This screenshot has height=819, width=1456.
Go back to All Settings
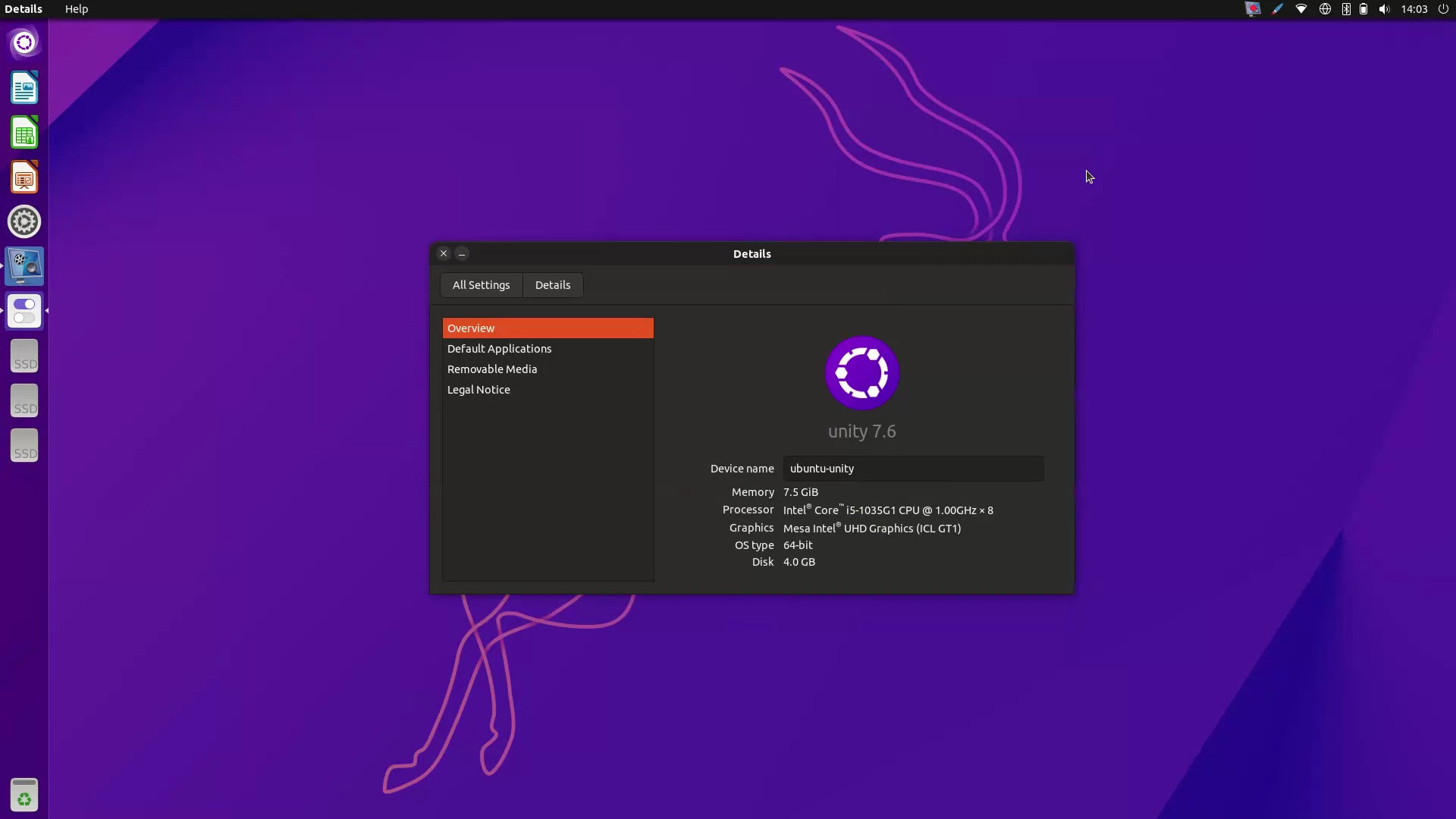pyautogui.click(x=481, y=285)
